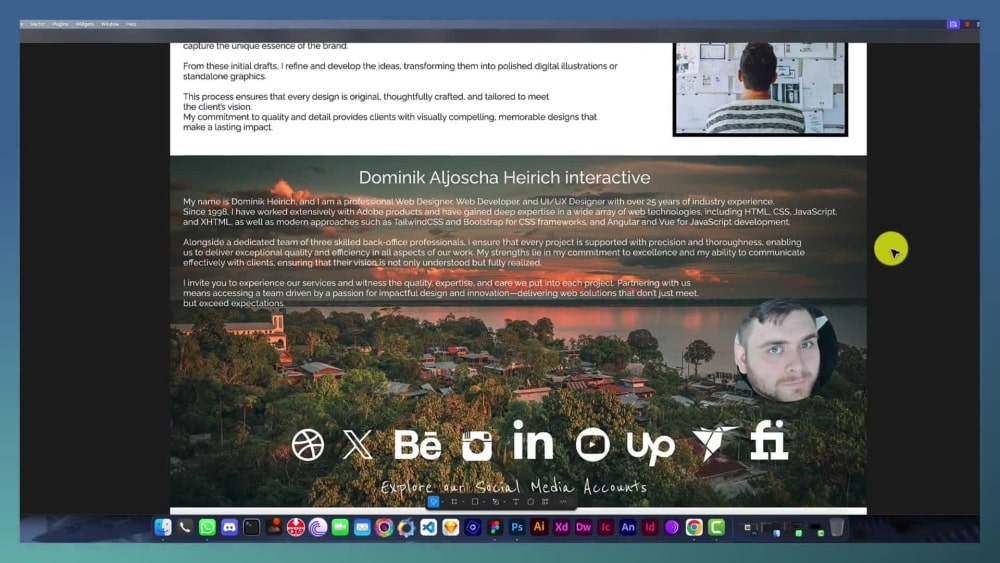
Task: Click the Upwork logo in the design
Action: pos(651,448)
